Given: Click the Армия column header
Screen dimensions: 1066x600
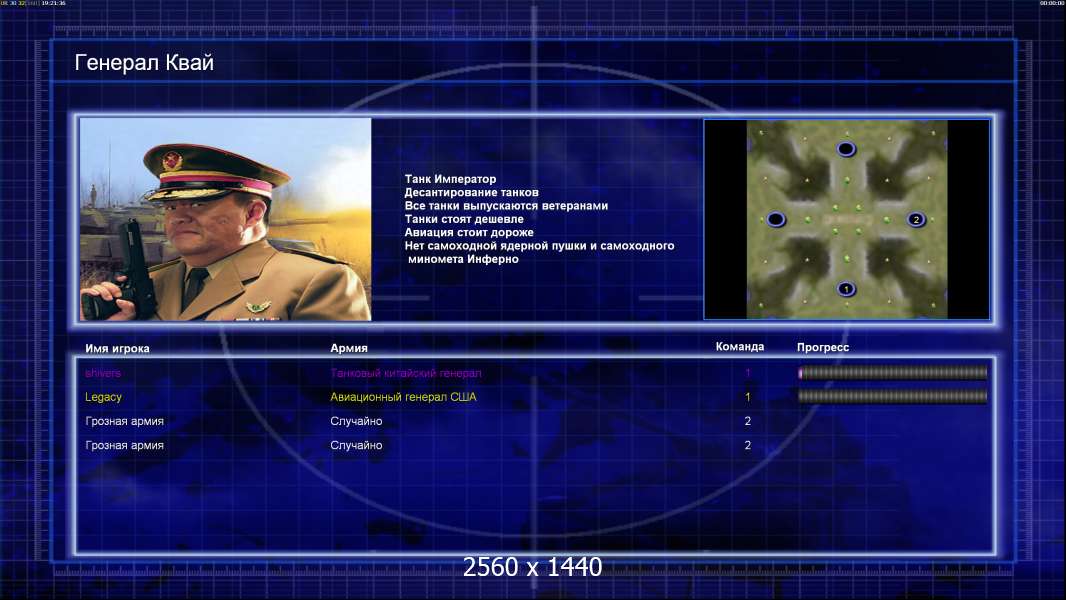Looking at the screenshot, I should pyautogui.click(x=349, y=348).
